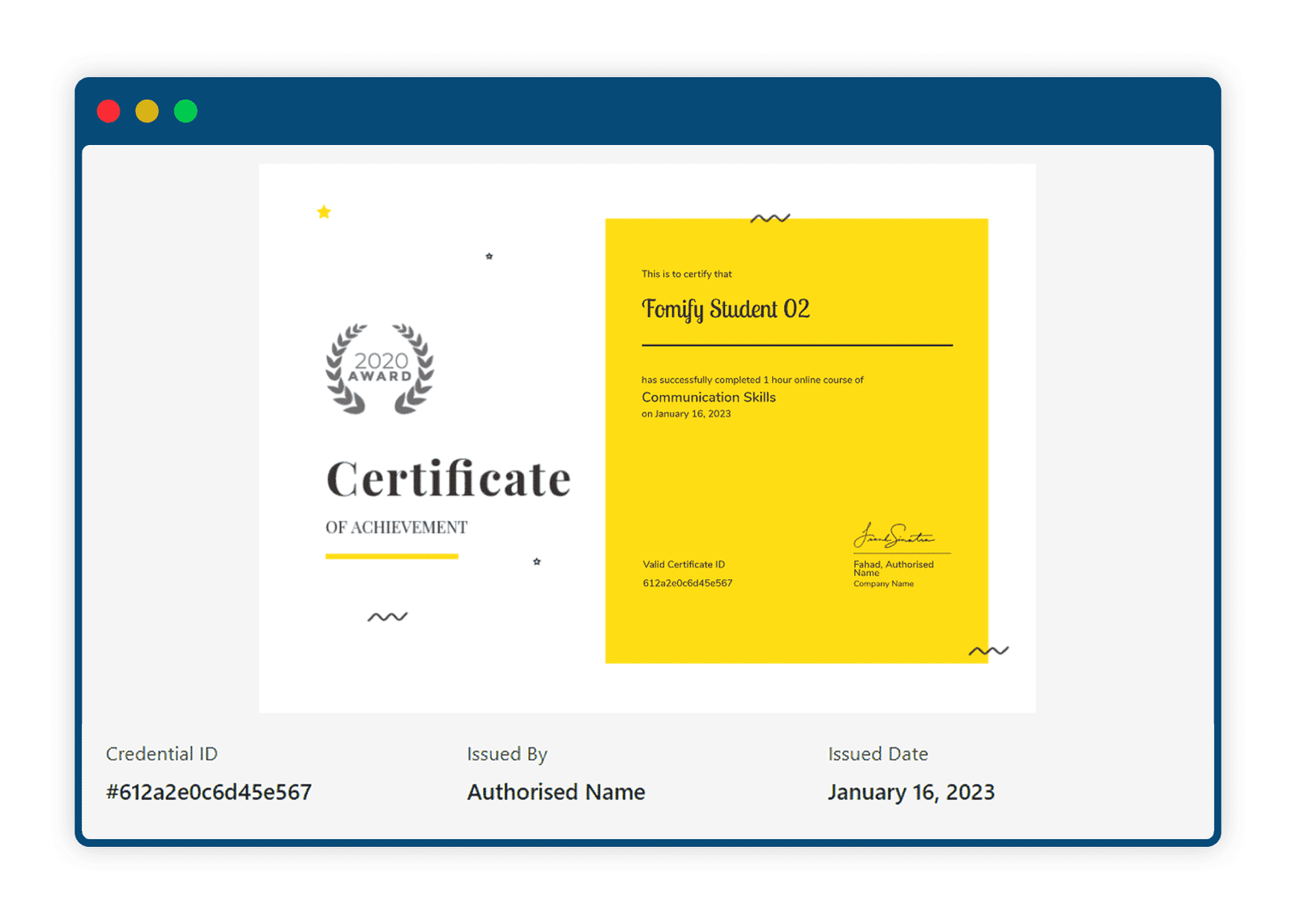The width and height of the screenshot is (1296, 924).
Task: Click the yellow star near top-left of certificate
Action: [324, 212]
